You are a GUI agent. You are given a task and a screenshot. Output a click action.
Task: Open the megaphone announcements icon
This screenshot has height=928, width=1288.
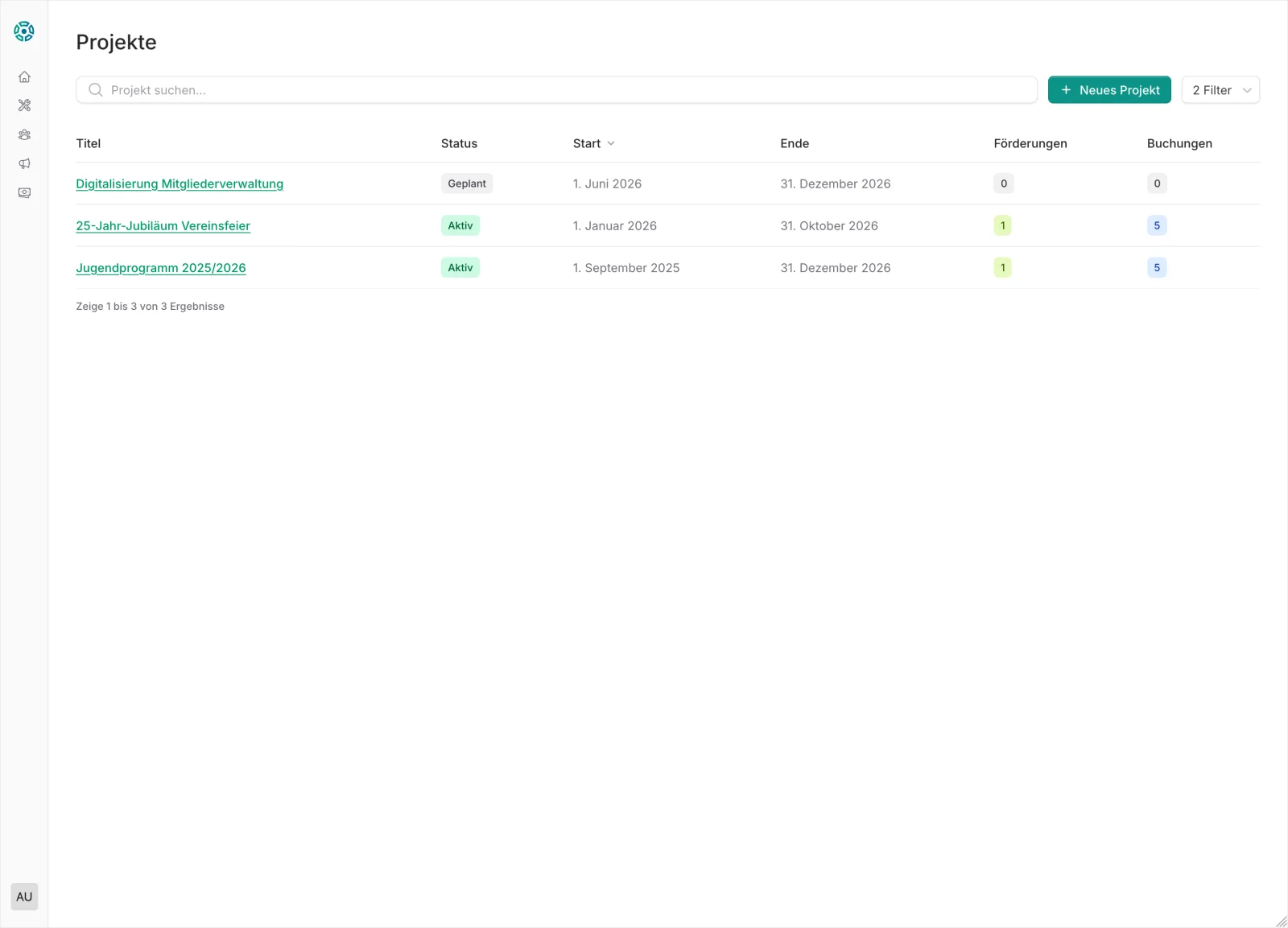pos(24,164)
